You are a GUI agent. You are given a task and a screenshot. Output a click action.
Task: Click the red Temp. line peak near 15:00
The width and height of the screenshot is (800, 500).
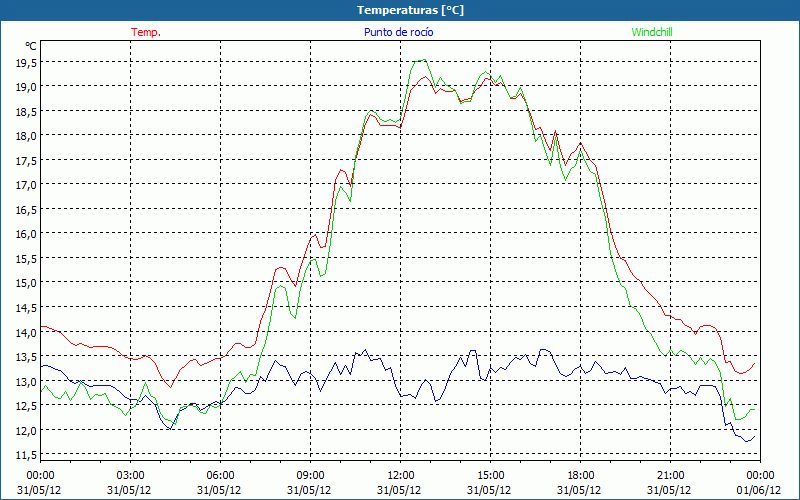[x=487, y=78]
